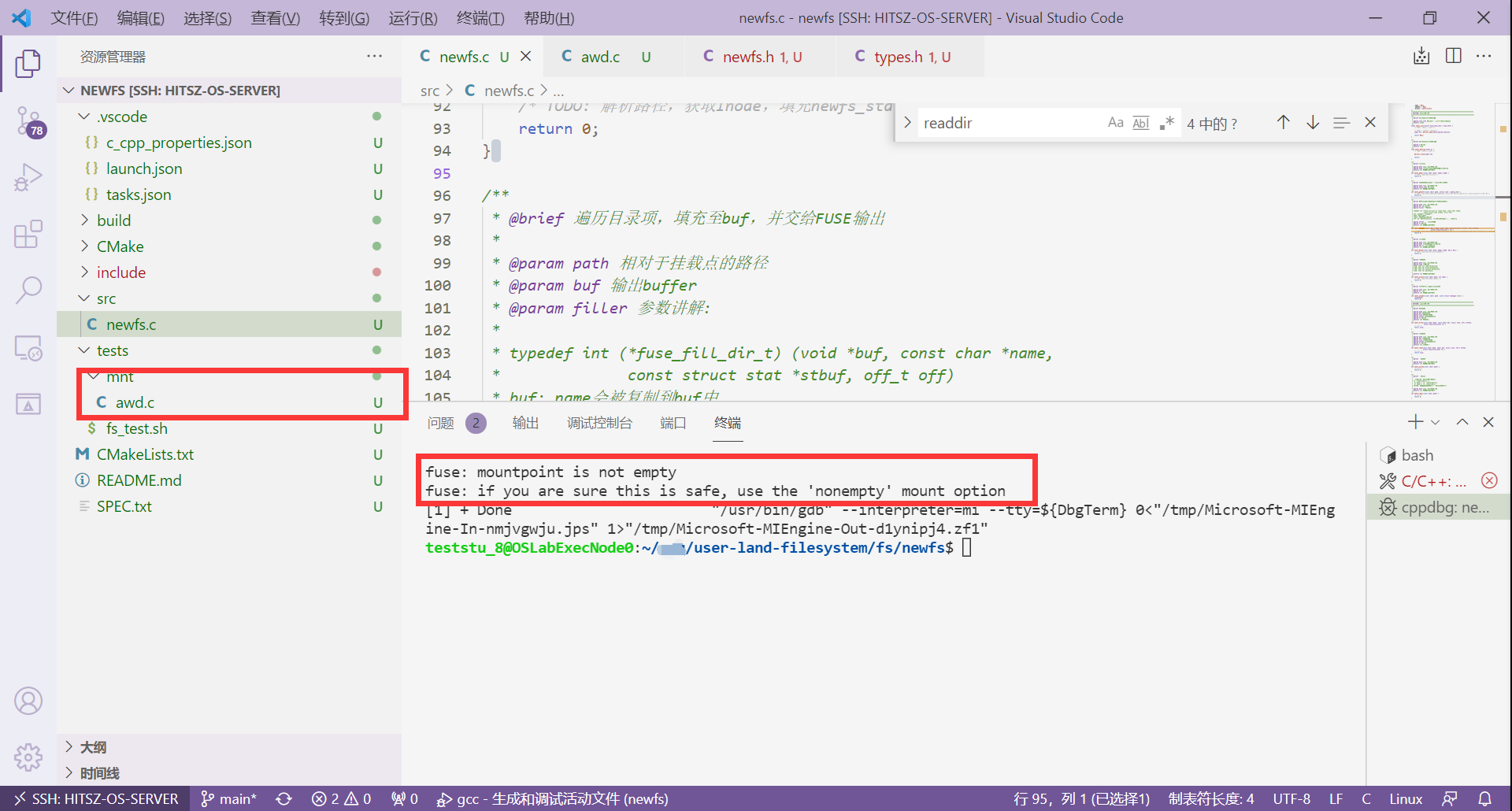Viewport: 1512px width, 811px height.
Task: Open the 终端(T) menu
Action: (x=480, y=17)
